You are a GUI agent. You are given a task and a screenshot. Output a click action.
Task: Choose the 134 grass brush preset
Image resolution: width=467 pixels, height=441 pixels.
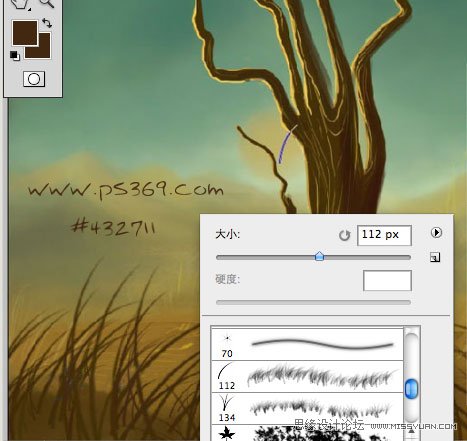point(307,408)
